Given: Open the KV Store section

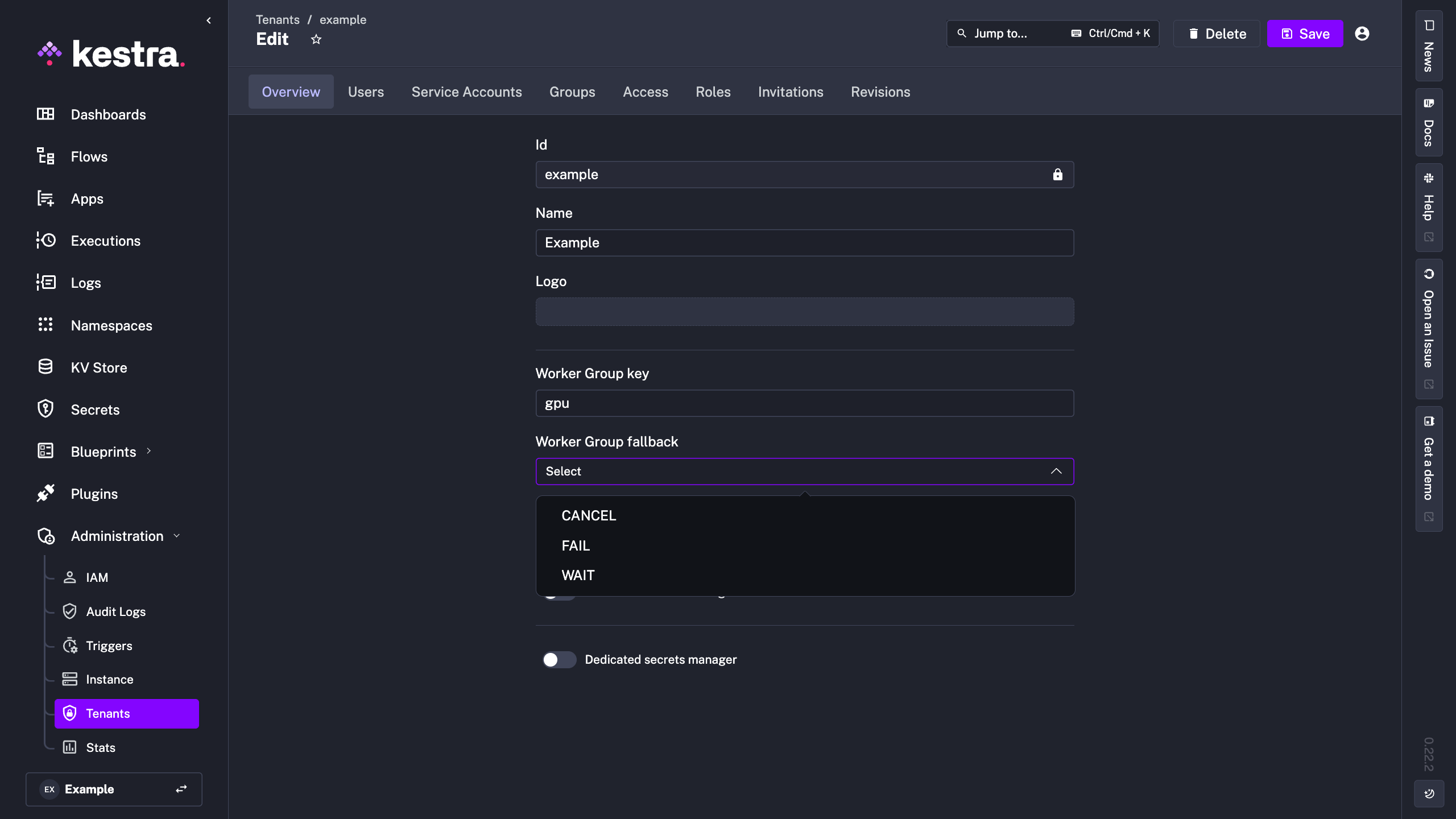Looking at the screenshot, I should (99, 367).
